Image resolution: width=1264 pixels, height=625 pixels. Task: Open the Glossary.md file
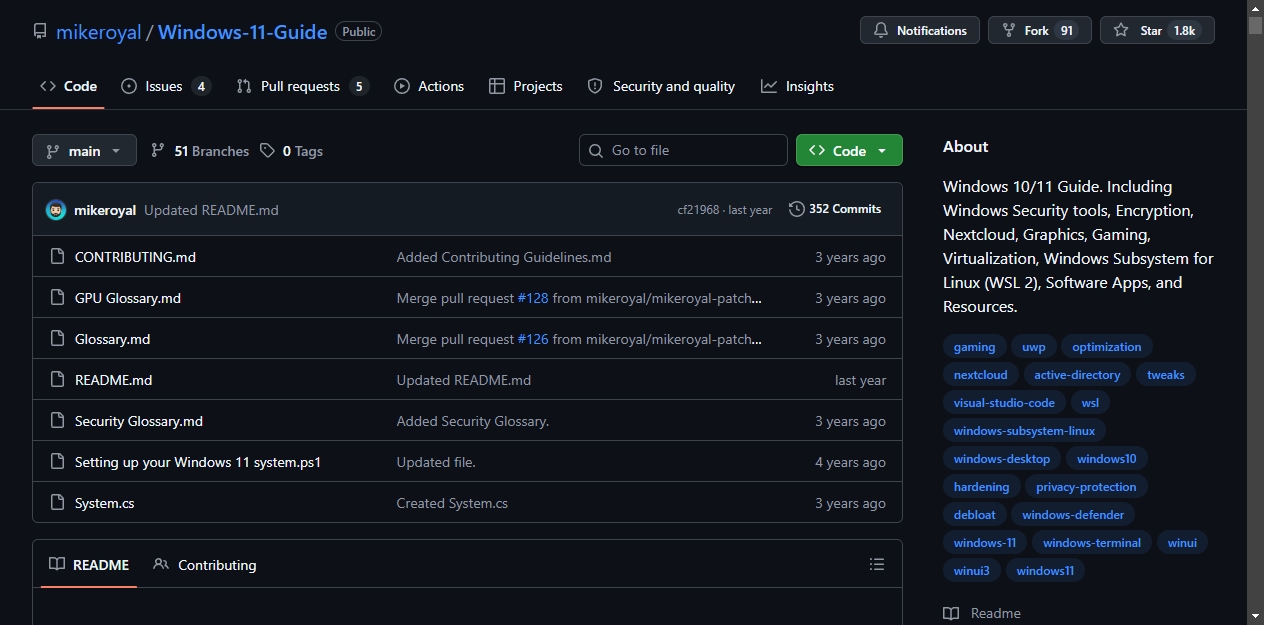[112, 339]
